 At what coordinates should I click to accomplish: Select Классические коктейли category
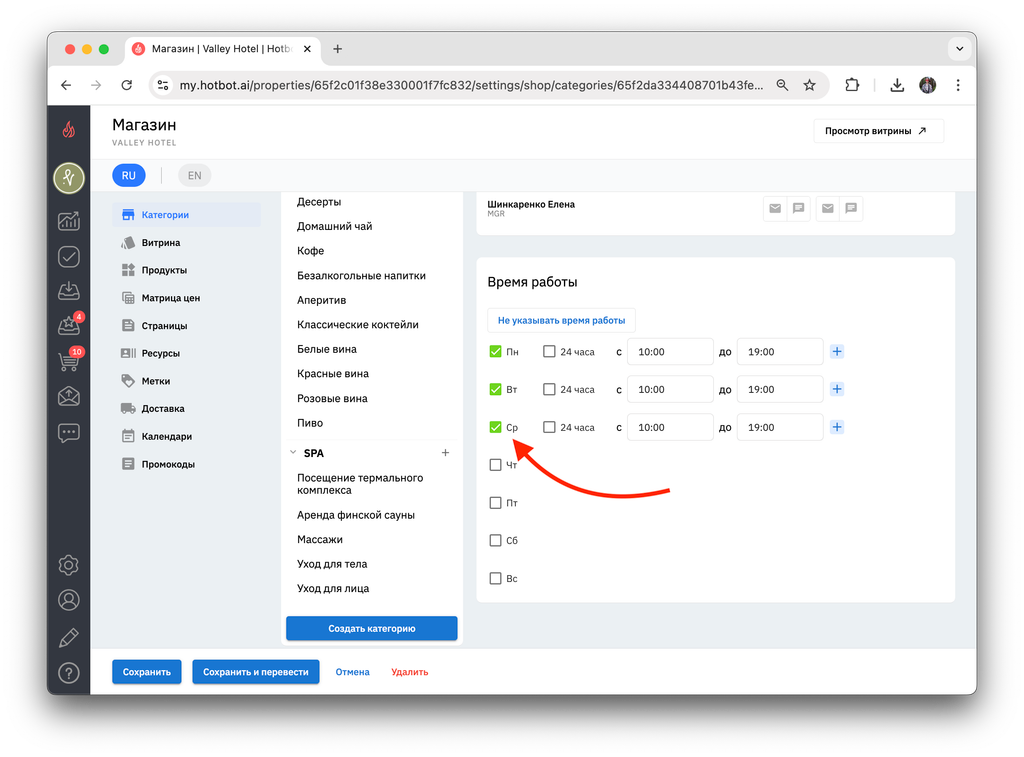pos(358,325)
